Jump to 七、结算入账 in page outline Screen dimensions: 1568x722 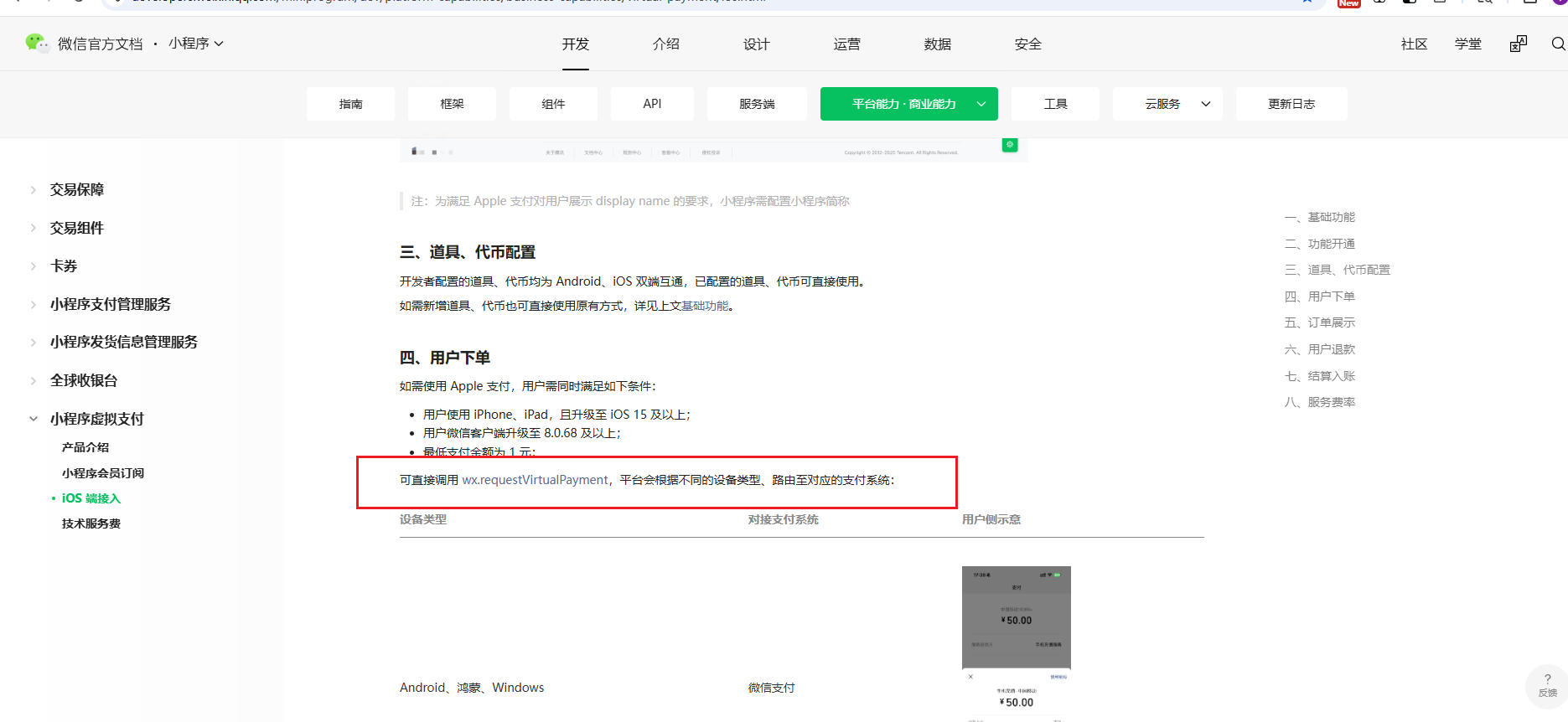point(1320,376)
